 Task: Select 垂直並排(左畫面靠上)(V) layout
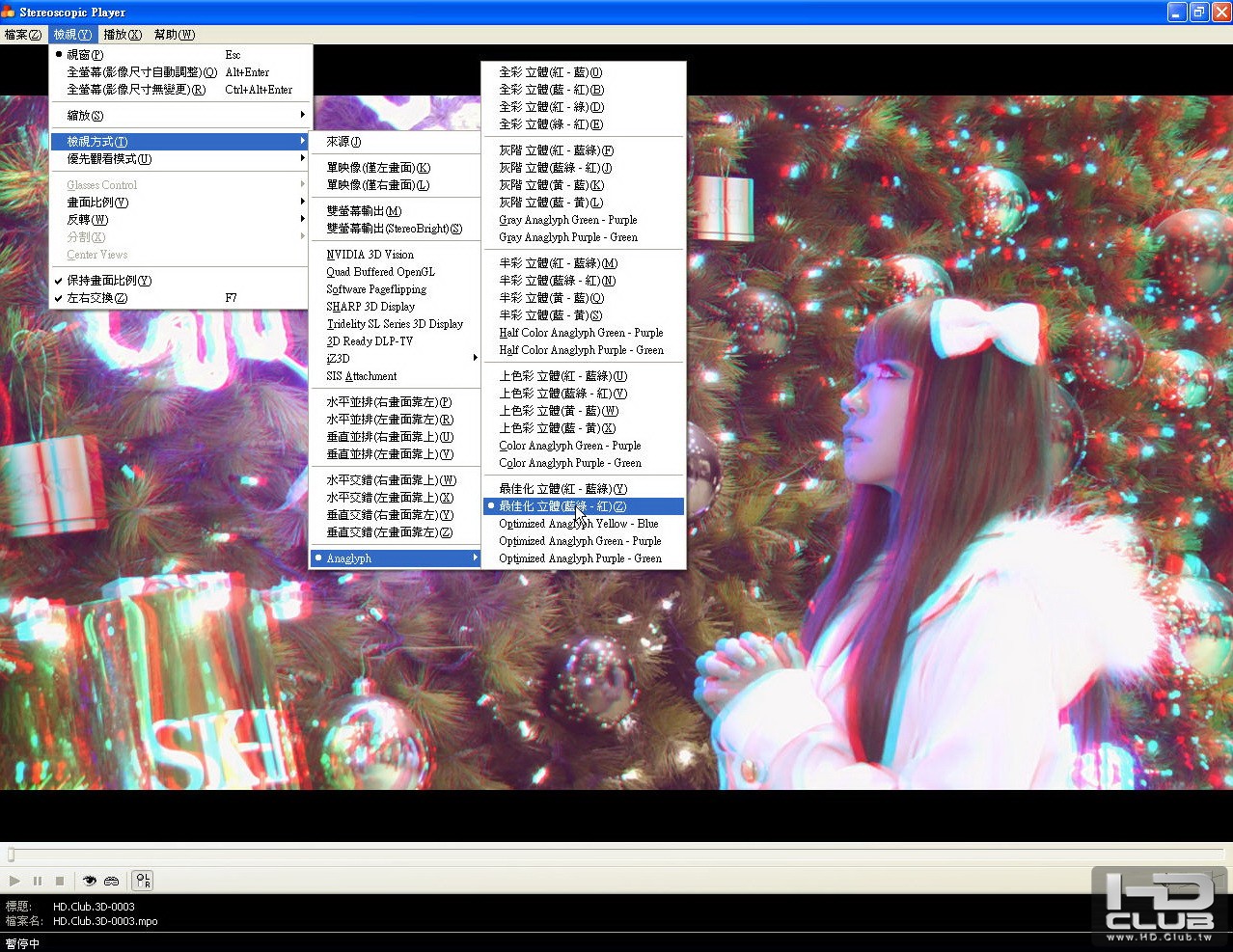396,454
